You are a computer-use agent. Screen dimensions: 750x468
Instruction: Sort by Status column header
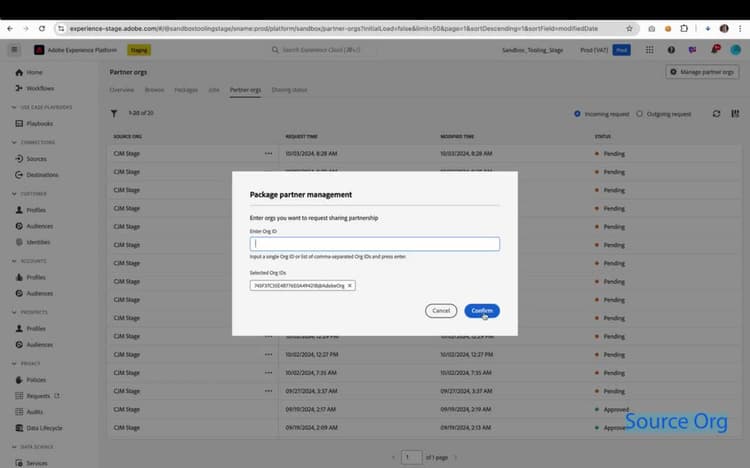(x=603, y=137)
